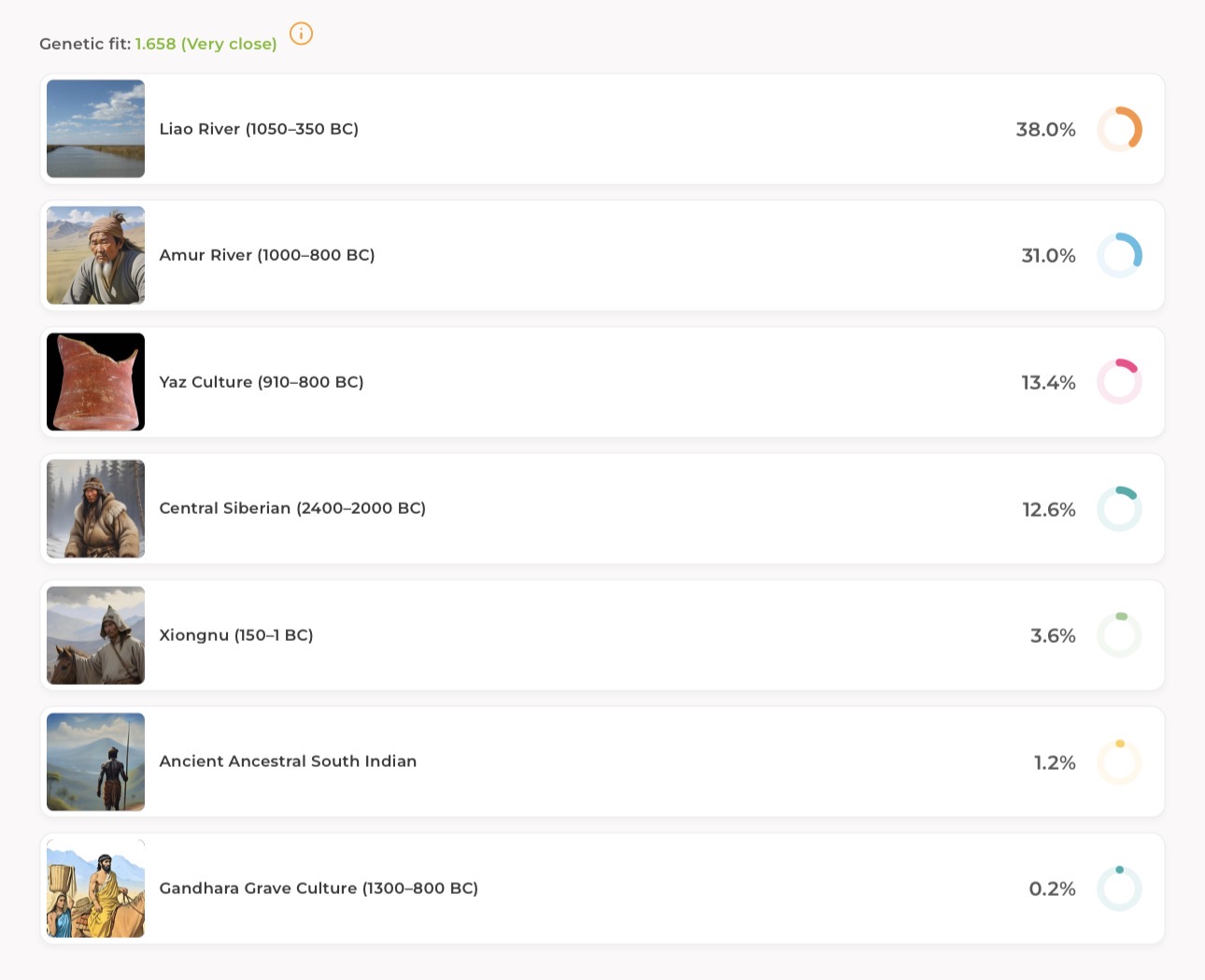
Task: Open the Liao River landscape thumbnail
Action: pyautogui.click(x=95, y=129)
